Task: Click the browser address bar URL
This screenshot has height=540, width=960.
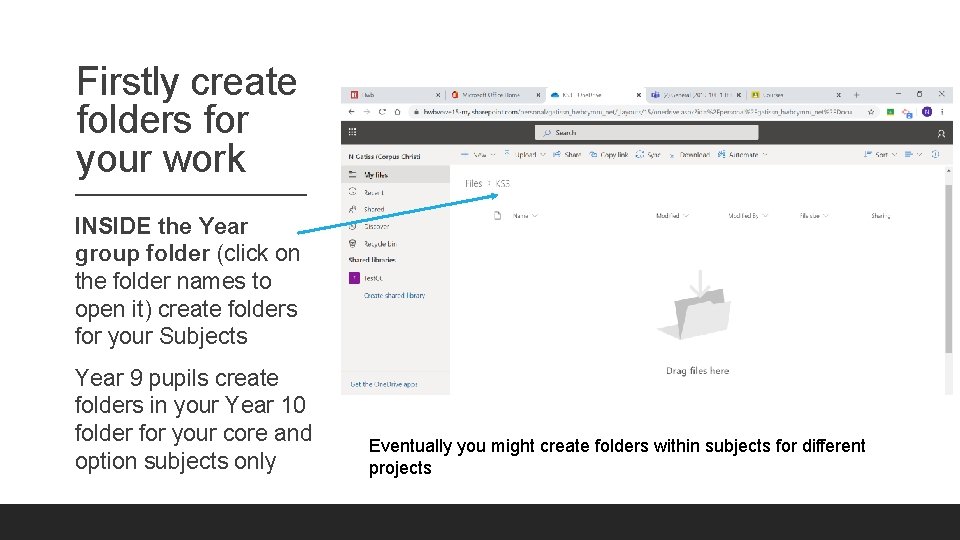Action: (x=637, y=111)
